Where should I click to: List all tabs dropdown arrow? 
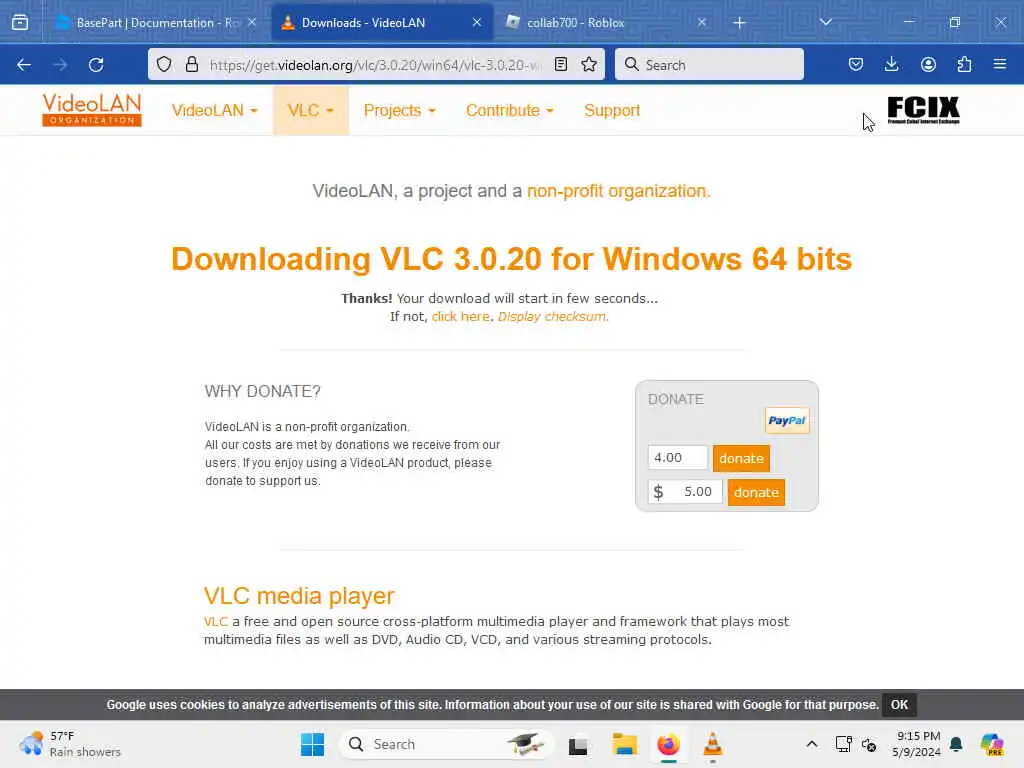[x=825, y=22]
